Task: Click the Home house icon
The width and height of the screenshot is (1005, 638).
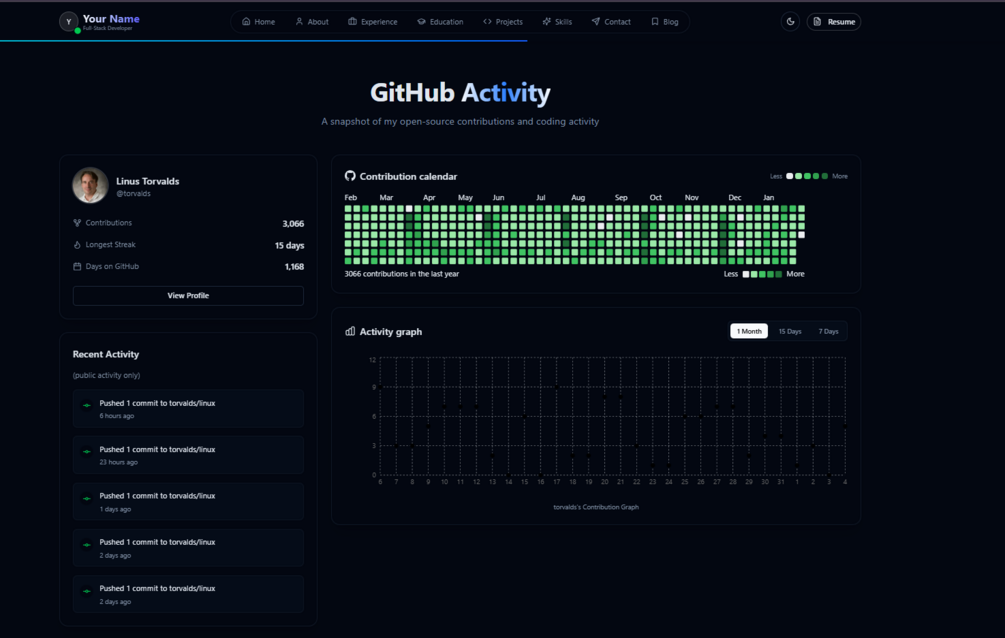Action: [245, 22]
